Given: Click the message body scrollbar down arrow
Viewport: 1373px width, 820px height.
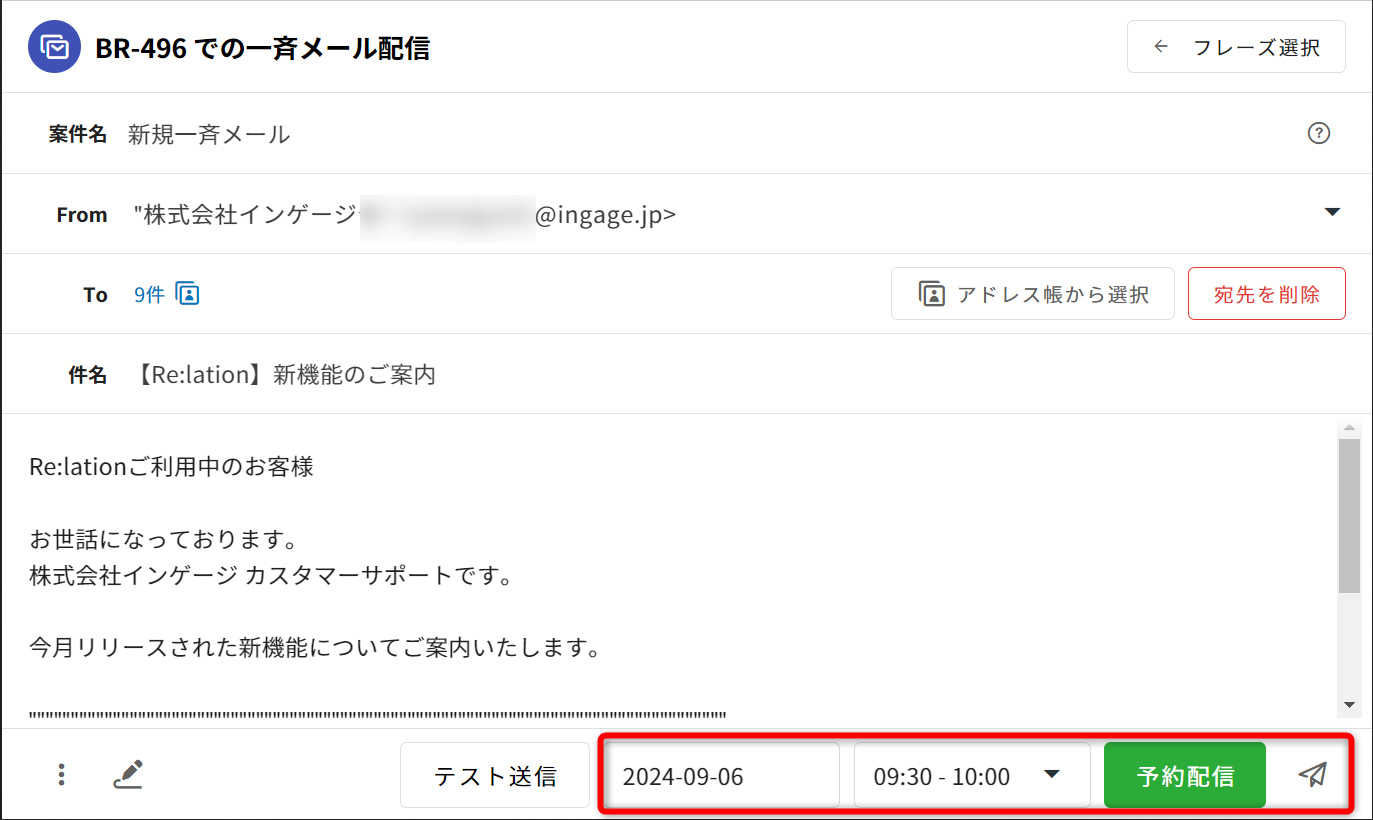Looking at the screenshot, I should (1350, 705).
